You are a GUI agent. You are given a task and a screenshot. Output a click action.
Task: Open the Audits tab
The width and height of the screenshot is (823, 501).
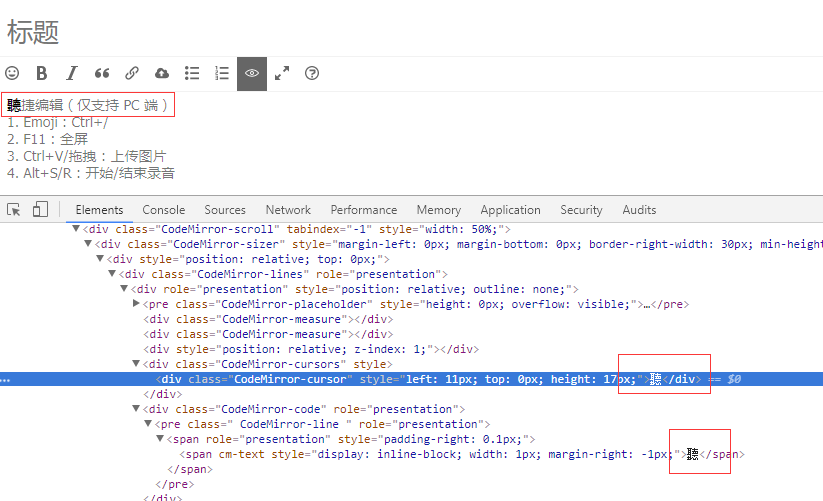click(x=639, y=210)
